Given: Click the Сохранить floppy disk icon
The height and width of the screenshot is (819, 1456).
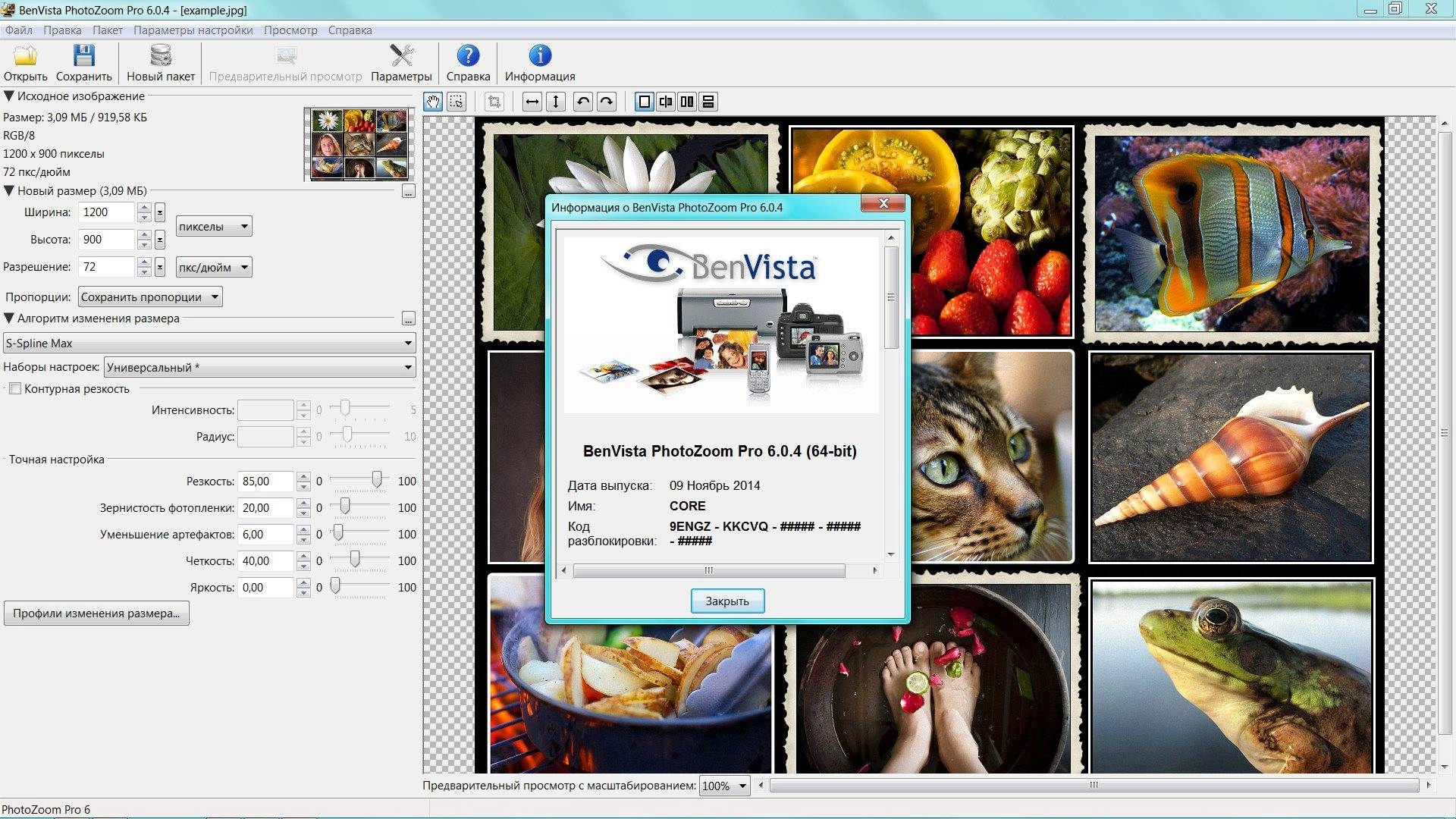Looking at the screenshot, I should 83,56.
